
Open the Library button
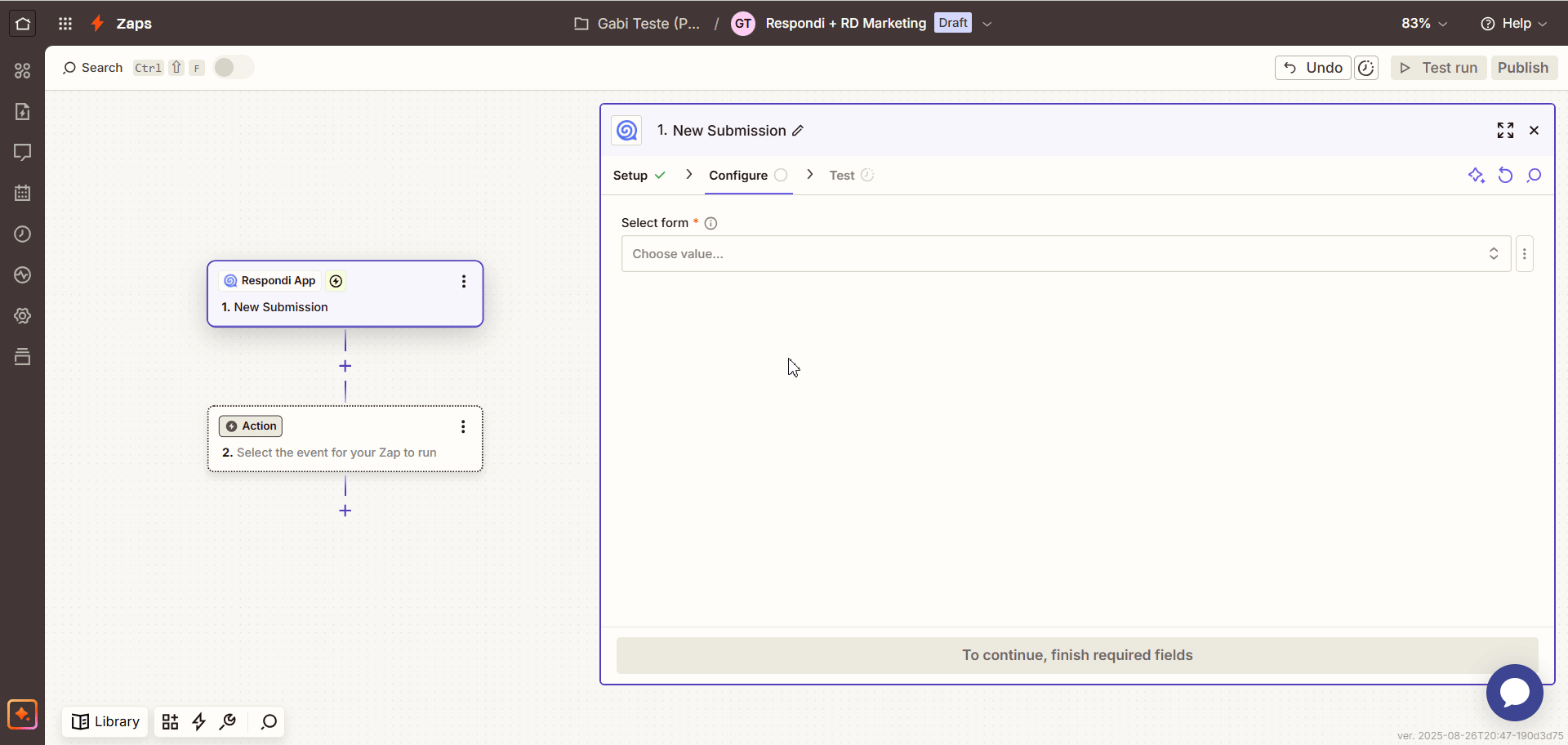(x=105, y=722)
